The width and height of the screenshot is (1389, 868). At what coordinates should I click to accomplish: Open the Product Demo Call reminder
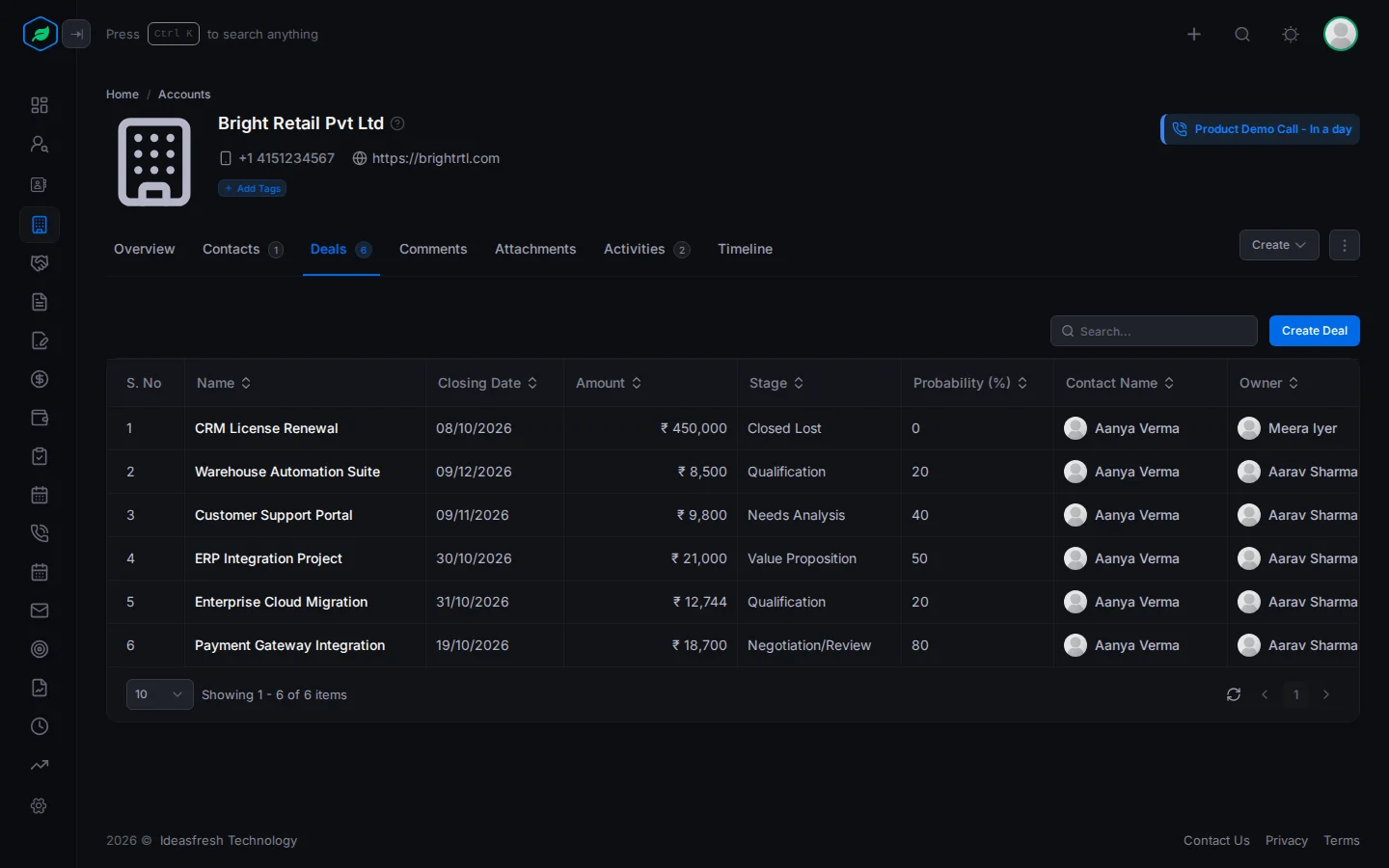[1261, 129]
